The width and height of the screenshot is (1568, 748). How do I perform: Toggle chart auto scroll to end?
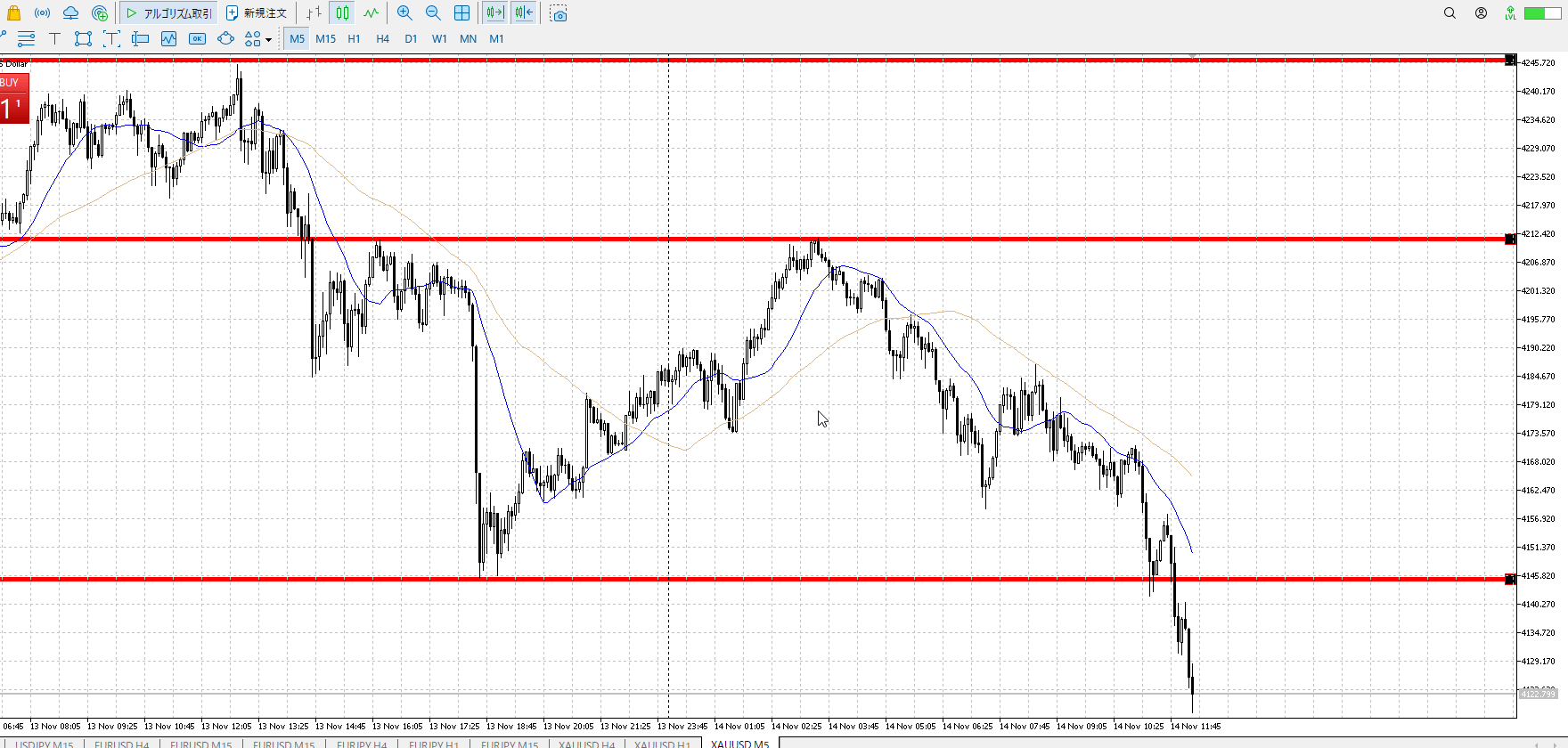click(x=494, y=13)
